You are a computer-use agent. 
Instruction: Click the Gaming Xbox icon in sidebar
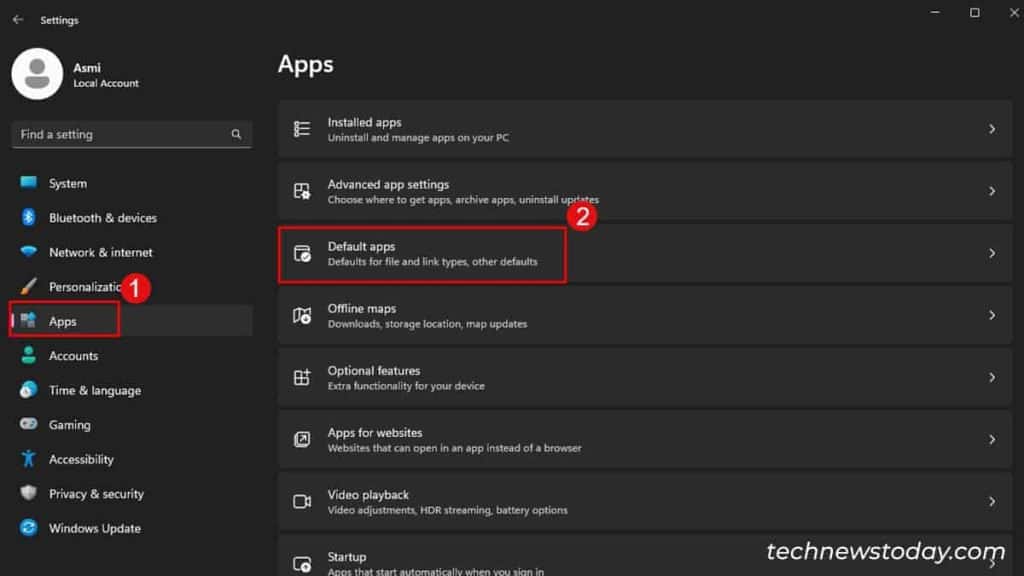click(x=28, y=425)
